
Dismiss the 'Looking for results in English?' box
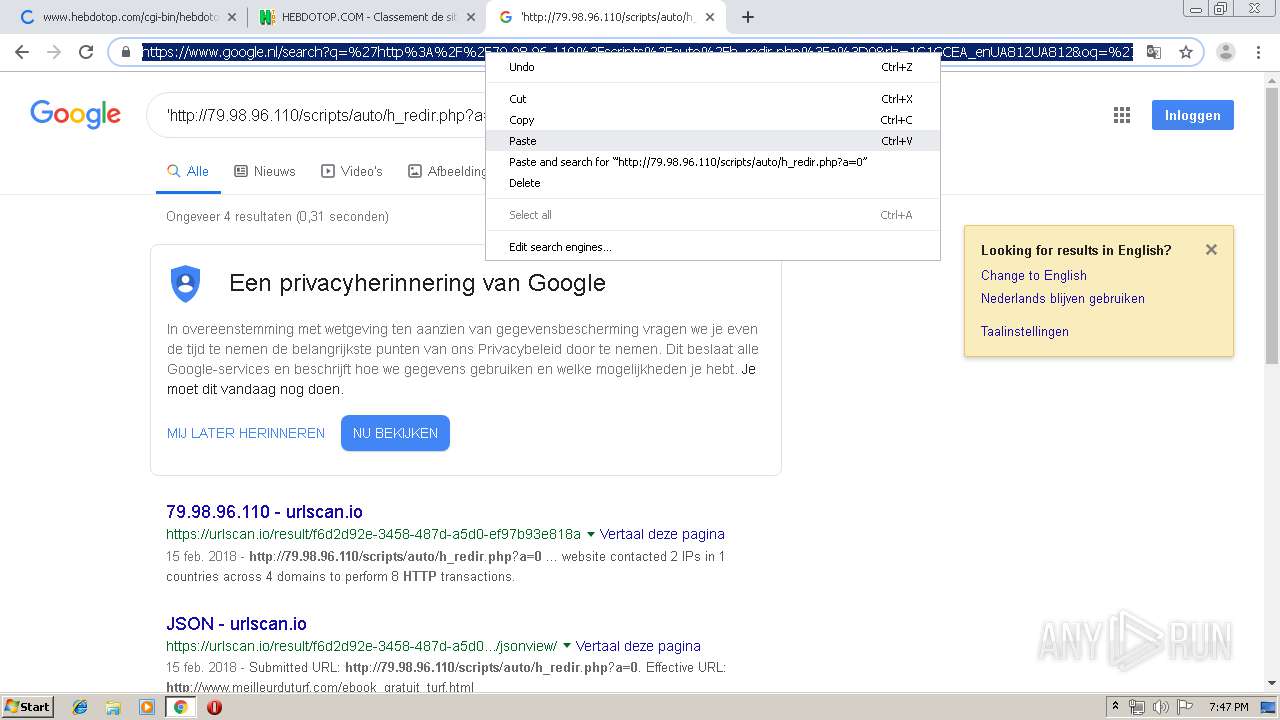pyautogui.click(x=1211, y=250)
